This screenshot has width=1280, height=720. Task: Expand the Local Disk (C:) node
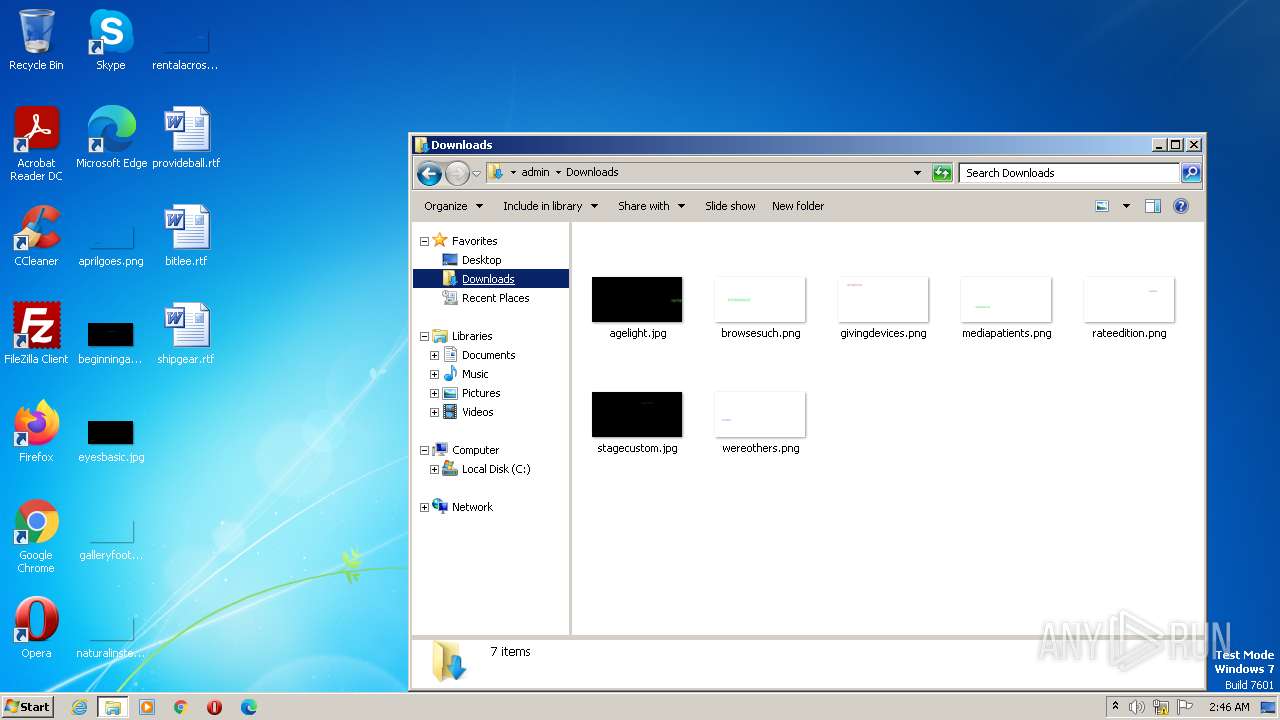coord(434,469)
